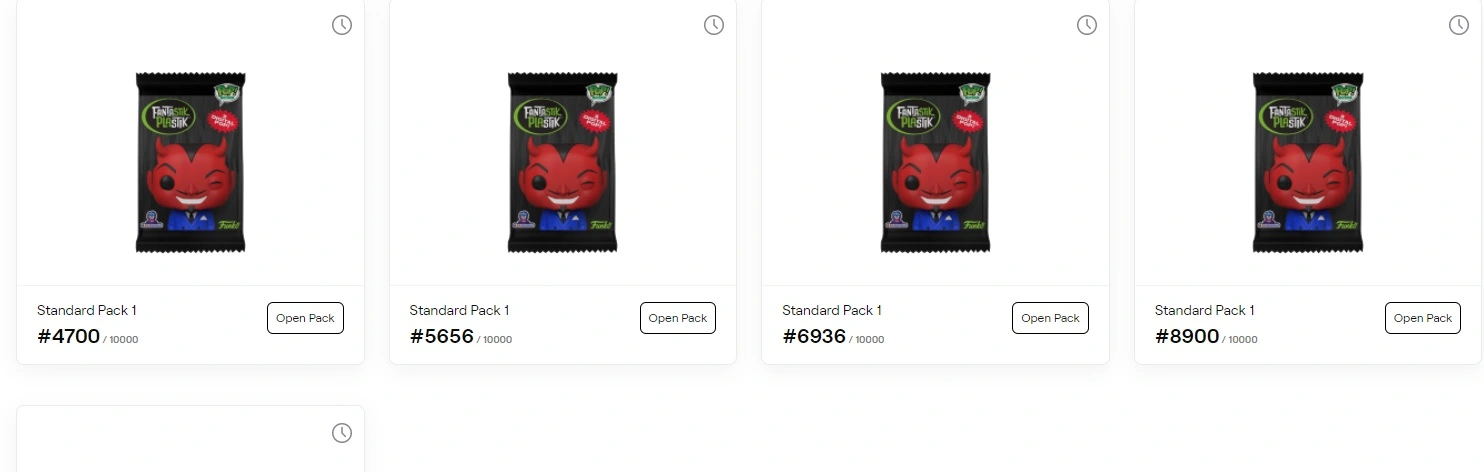Click the Standard Pack 1 title of #5656
Image resolution: width=1484 pixels, height=472 pixels.
pos(459,310)
